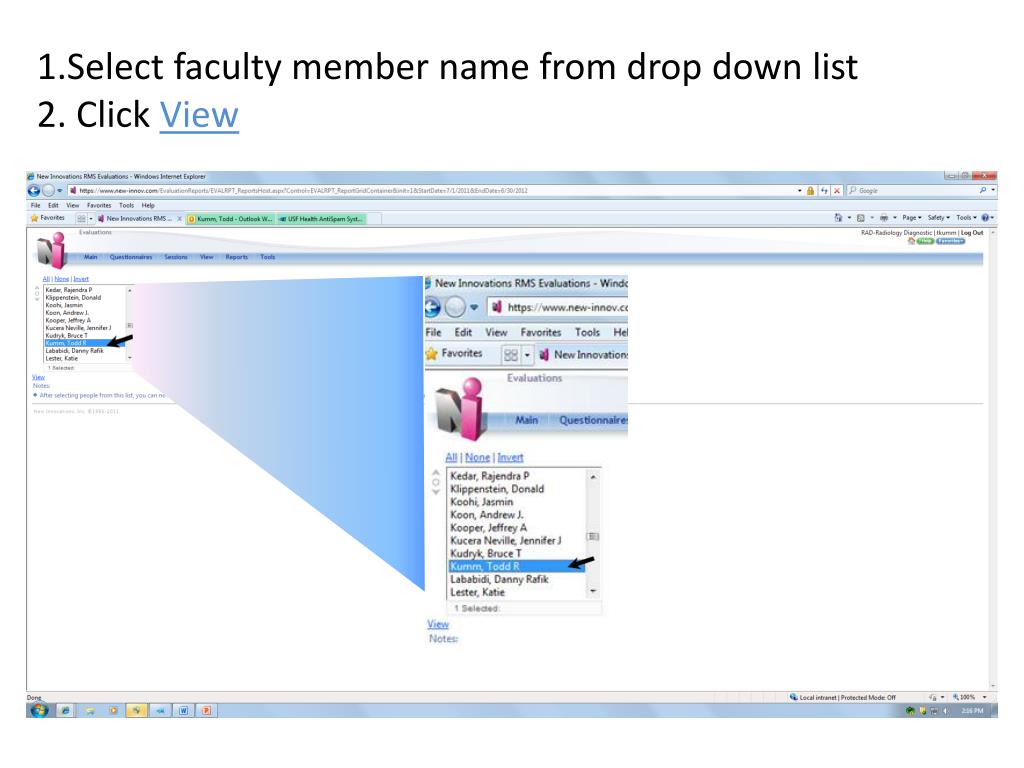The image size is (1024, 768).
Task: Open the Safety dropdown in the command bar
Action: point(938,217)
